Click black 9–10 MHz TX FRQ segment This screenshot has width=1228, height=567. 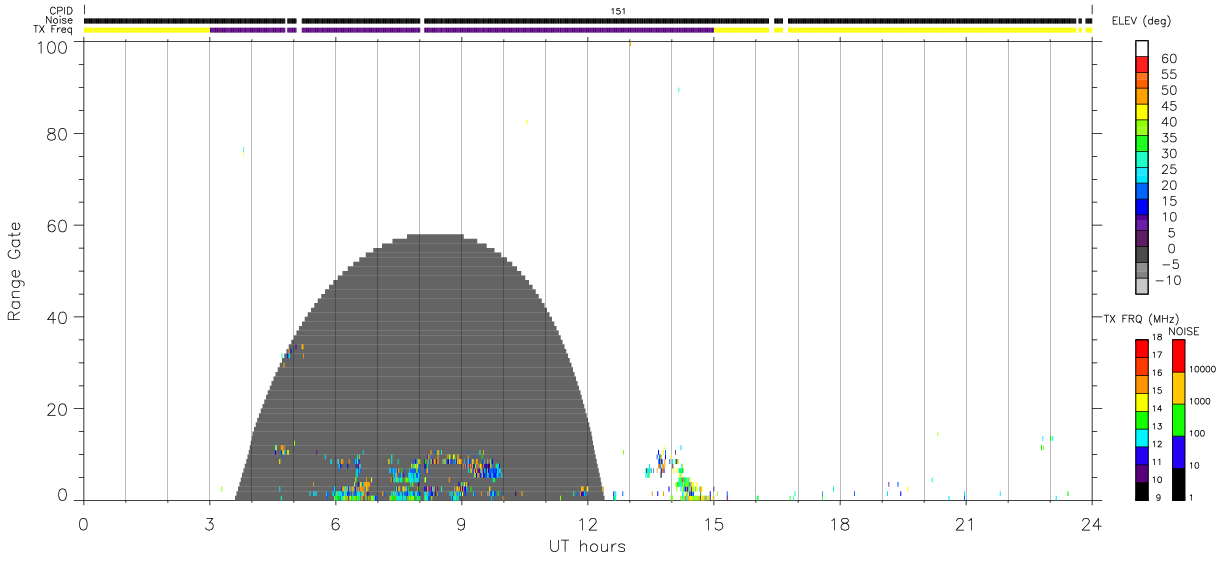pyautogui.click(x=1141, y=491)
